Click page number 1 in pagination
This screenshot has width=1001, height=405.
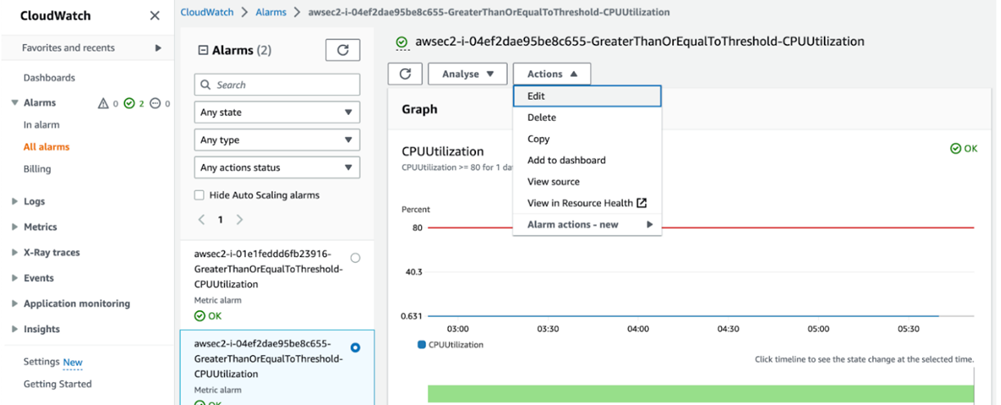[x=220, y=220]
